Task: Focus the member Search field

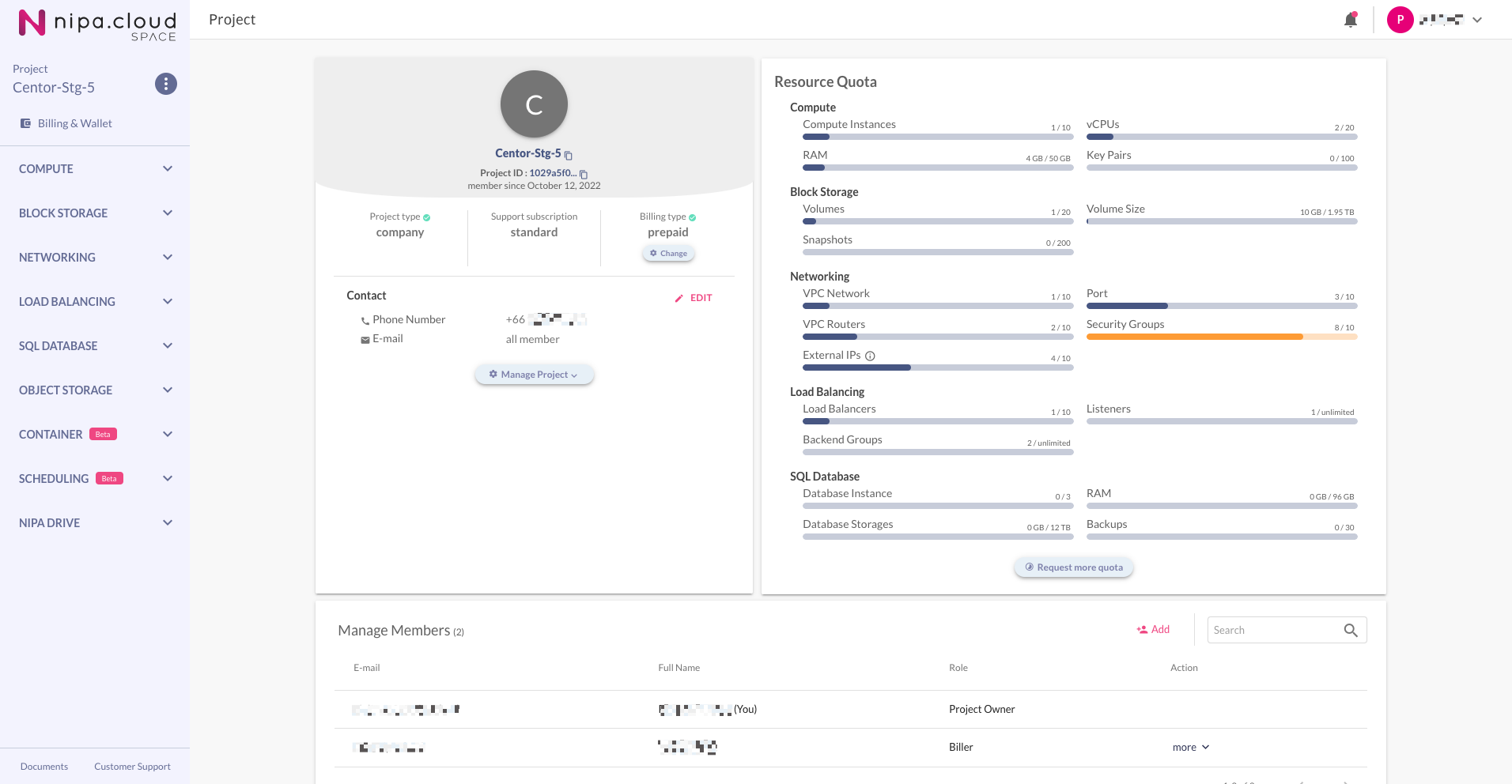Action: [1273, 630]
